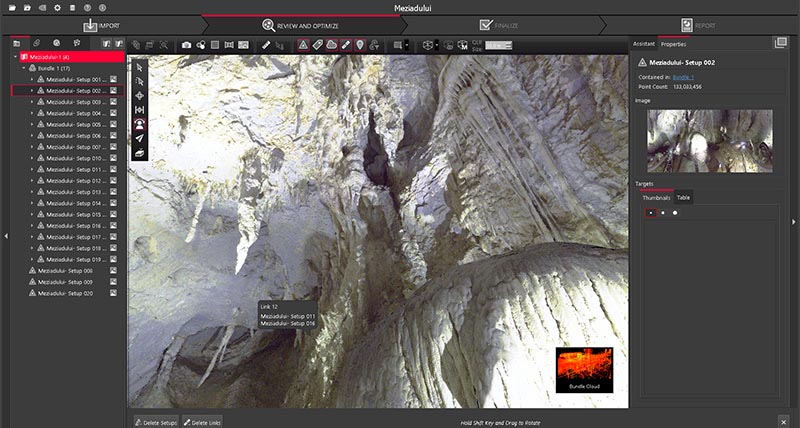Screen dimensions: 800x428
Task: Switch to the Assistant tab
Action: (643, 44)
